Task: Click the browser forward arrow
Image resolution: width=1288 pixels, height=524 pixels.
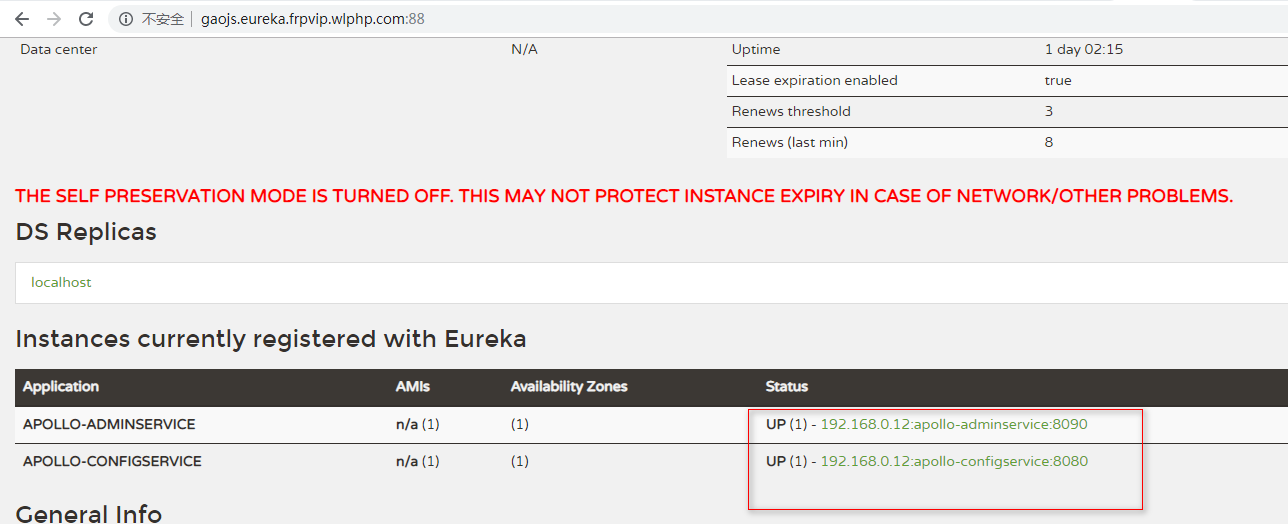Action: point(54,19)
